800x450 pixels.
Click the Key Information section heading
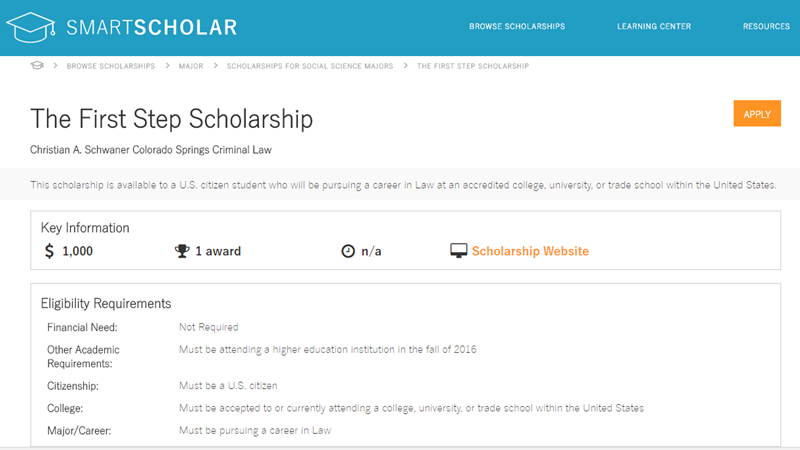(85, 228)
